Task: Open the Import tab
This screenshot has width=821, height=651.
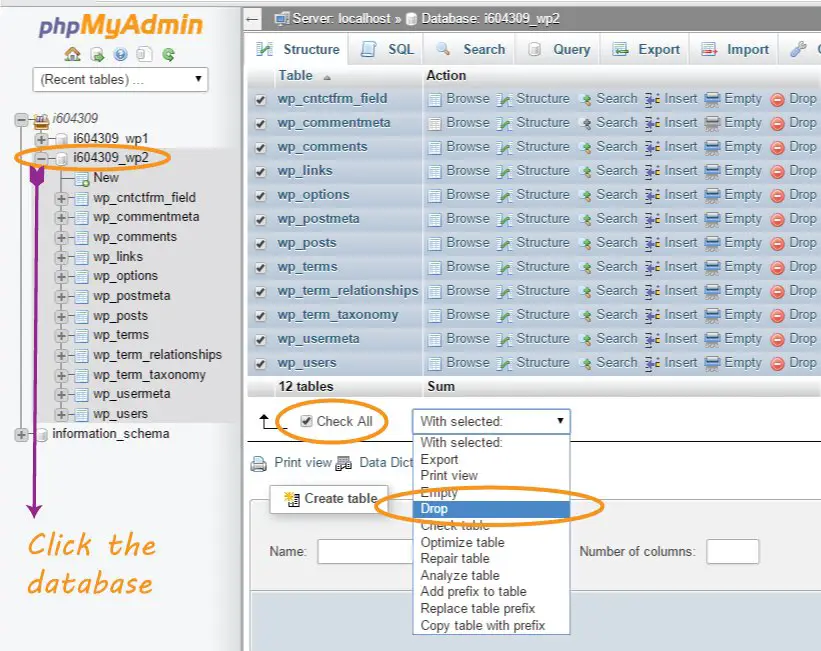Action: [x=734, y=50]
